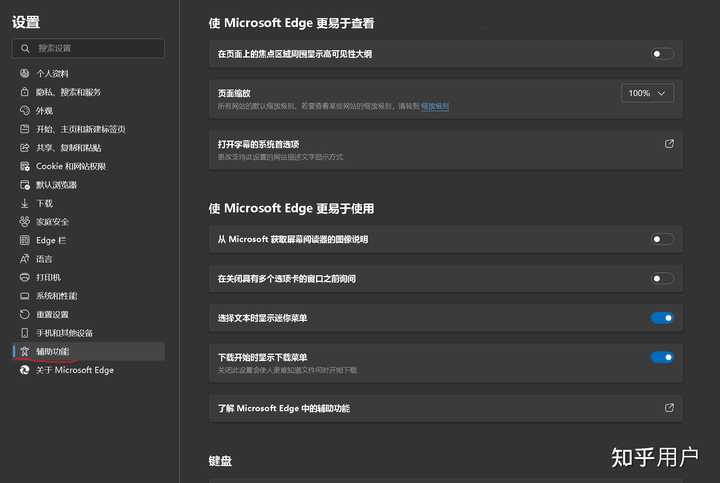Open 共享、复制和粘贴 via its share icon

(24, 147)
